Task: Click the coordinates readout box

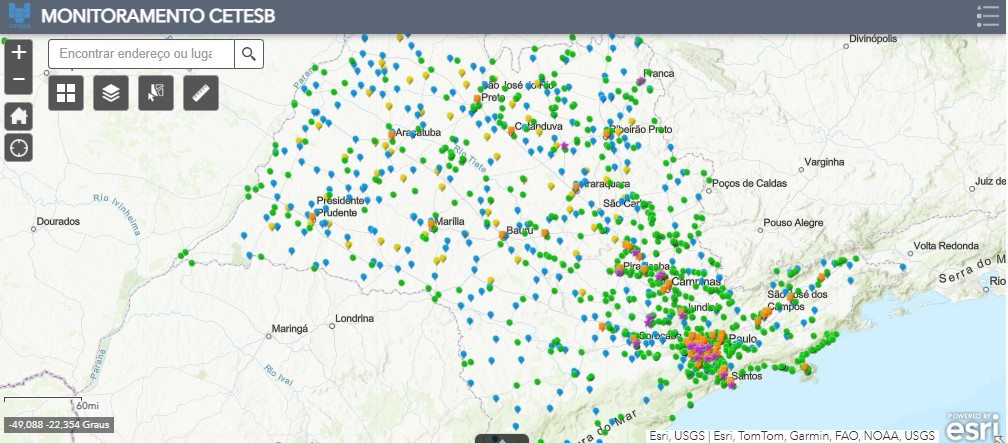Action: (59, 425)
